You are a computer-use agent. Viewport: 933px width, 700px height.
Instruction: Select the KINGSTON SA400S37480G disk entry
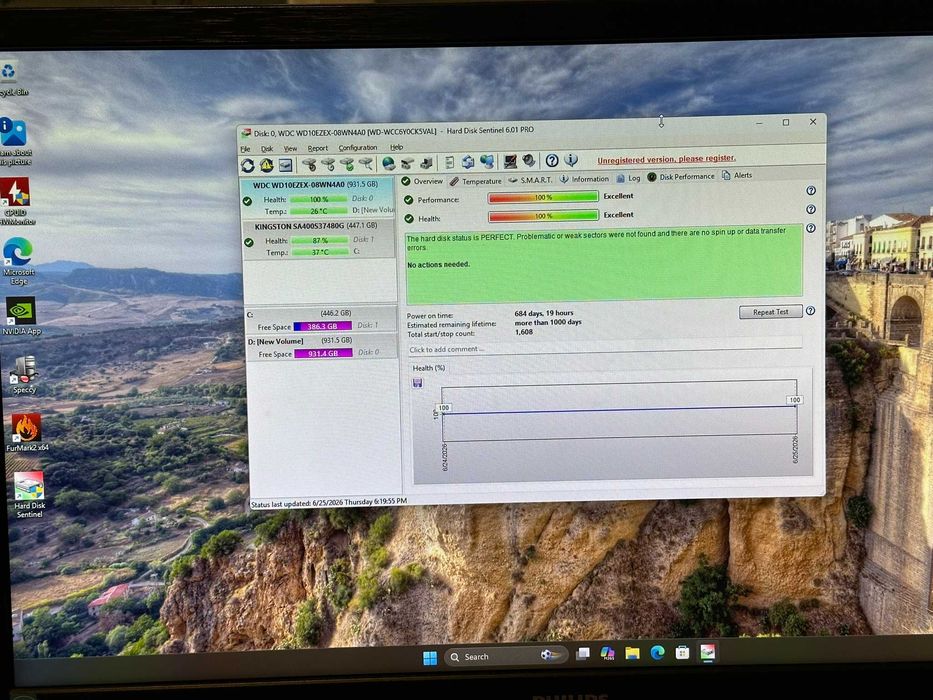pyautogui.click(x=319, y=239)
